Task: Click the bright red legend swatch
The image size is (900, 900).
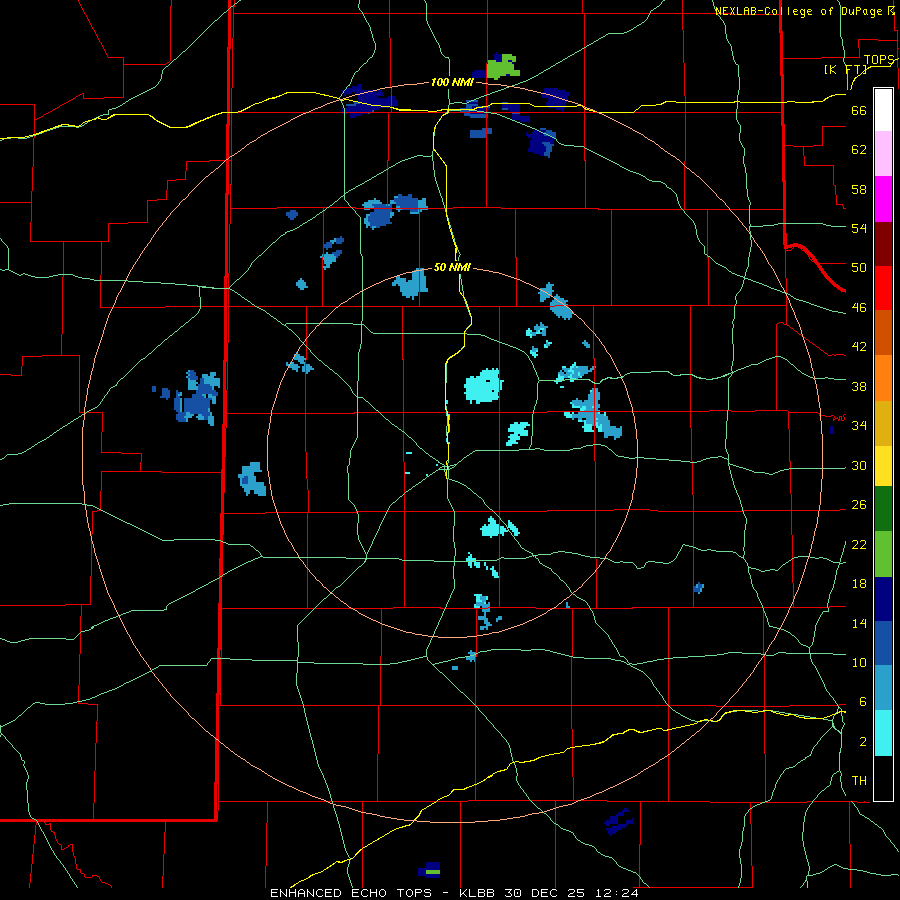Action: point(883,288)
